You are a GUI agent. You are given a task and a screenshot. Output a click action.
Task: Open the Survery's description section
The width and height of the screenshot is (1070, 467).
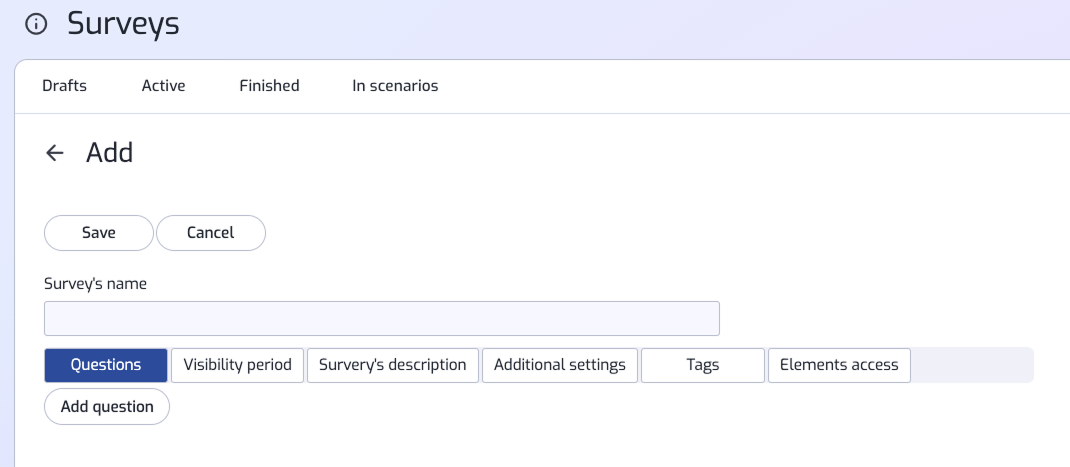point(392,365)
